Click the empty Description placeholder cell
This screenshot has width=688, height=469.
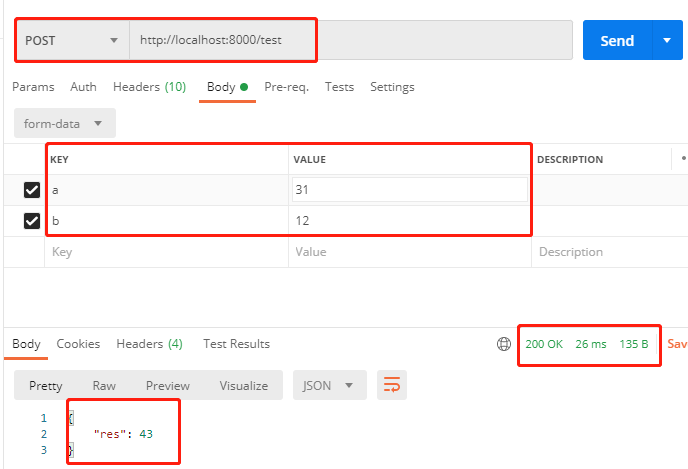(610, 252)
